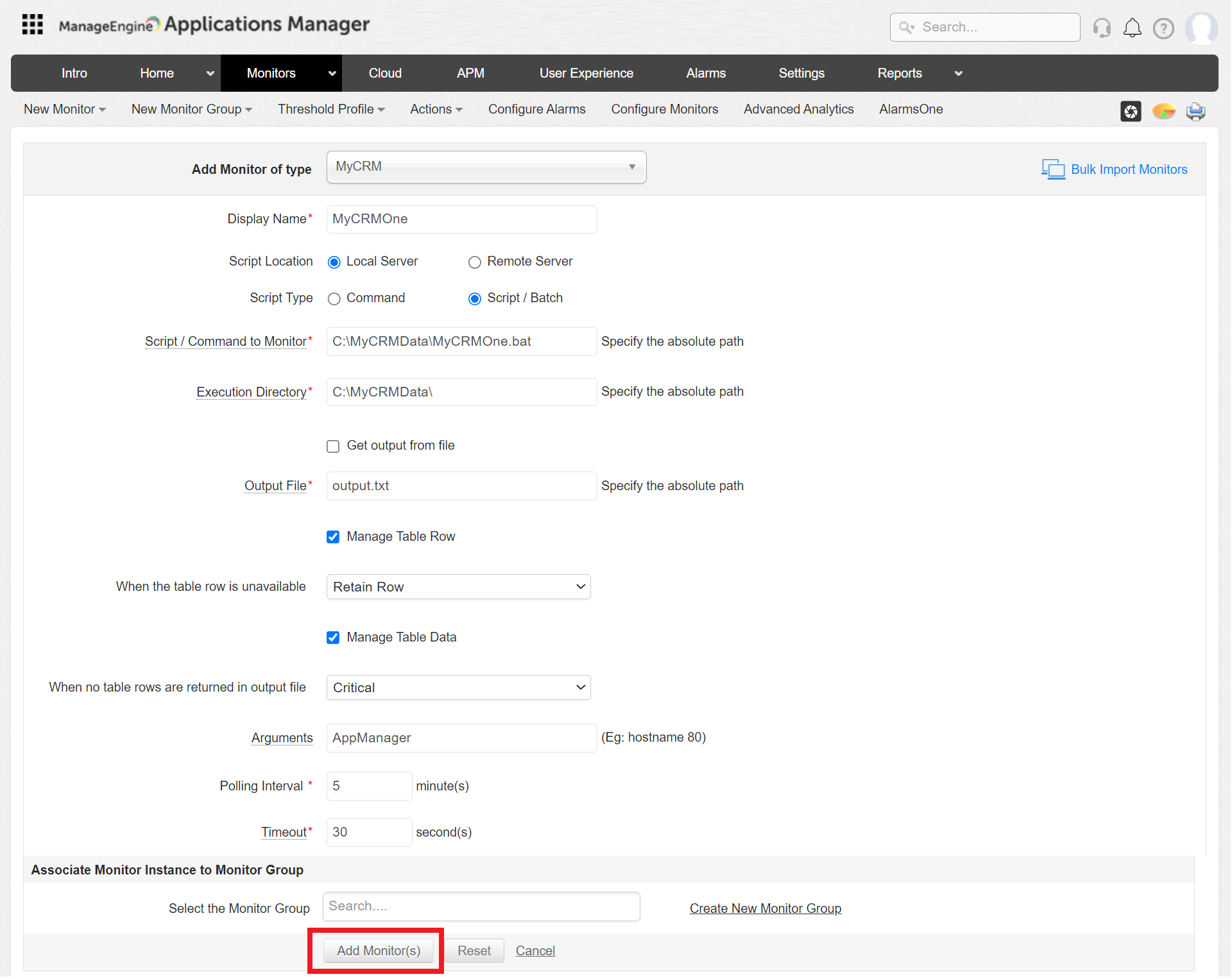Open the apps grid menu icon
Image resolution: width=1232 pixels, height=979 pixels.
pos(32,25)
